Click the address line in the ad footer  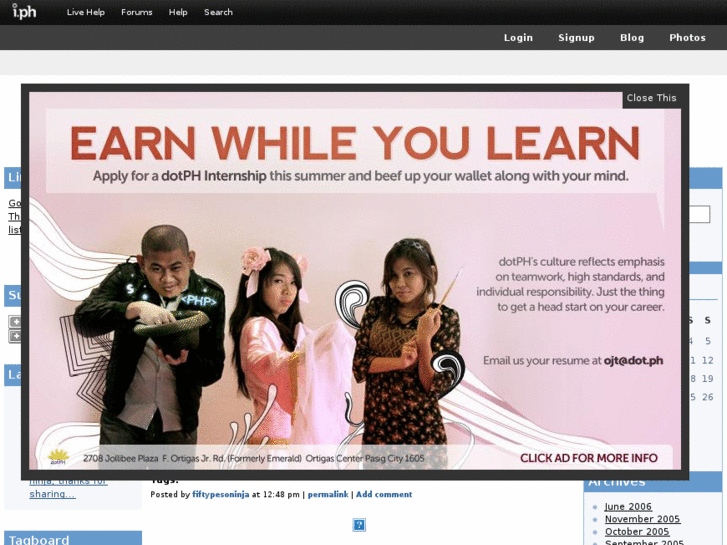tap(254, 458)
